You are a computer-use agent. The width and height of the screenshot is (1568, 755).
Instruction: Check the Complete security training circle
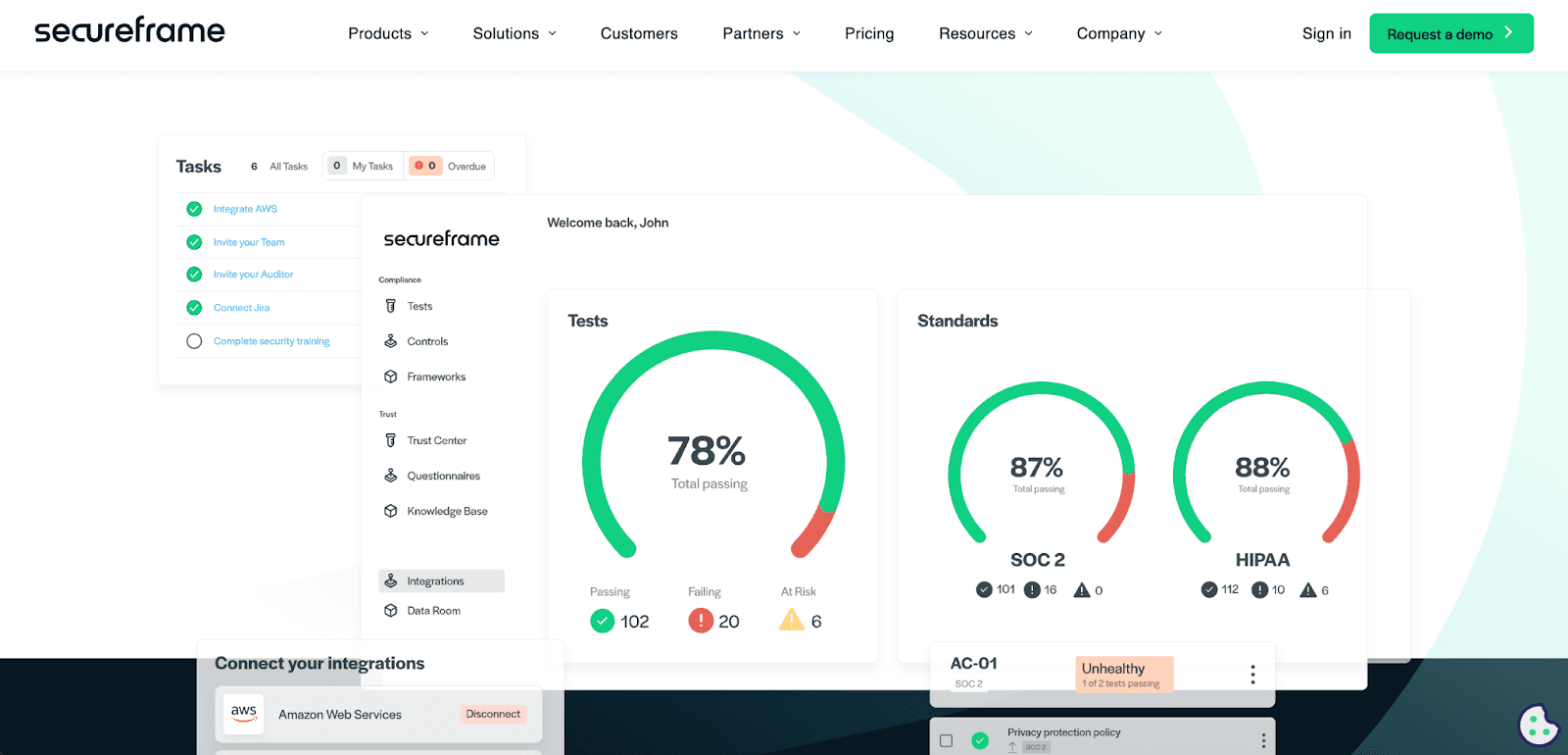coord(194,341)
